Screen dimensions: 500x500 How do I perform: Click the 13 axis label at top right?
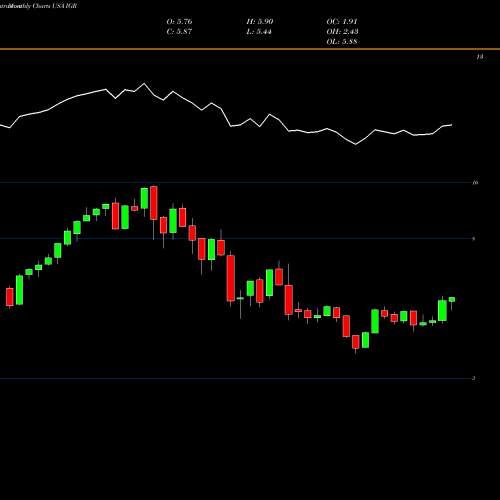pyautogui.click(x=480, y=57)
